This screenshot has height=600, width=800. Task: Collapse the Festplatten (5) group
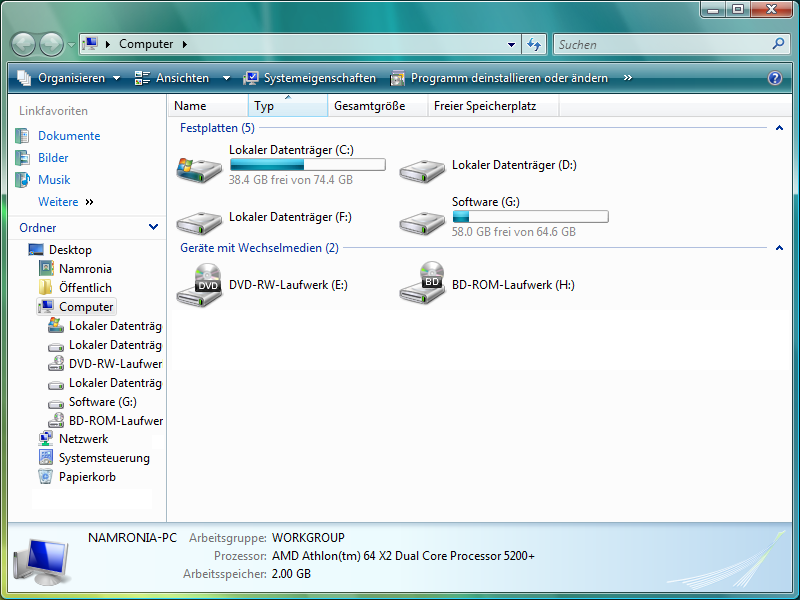(x=781, y=128)
